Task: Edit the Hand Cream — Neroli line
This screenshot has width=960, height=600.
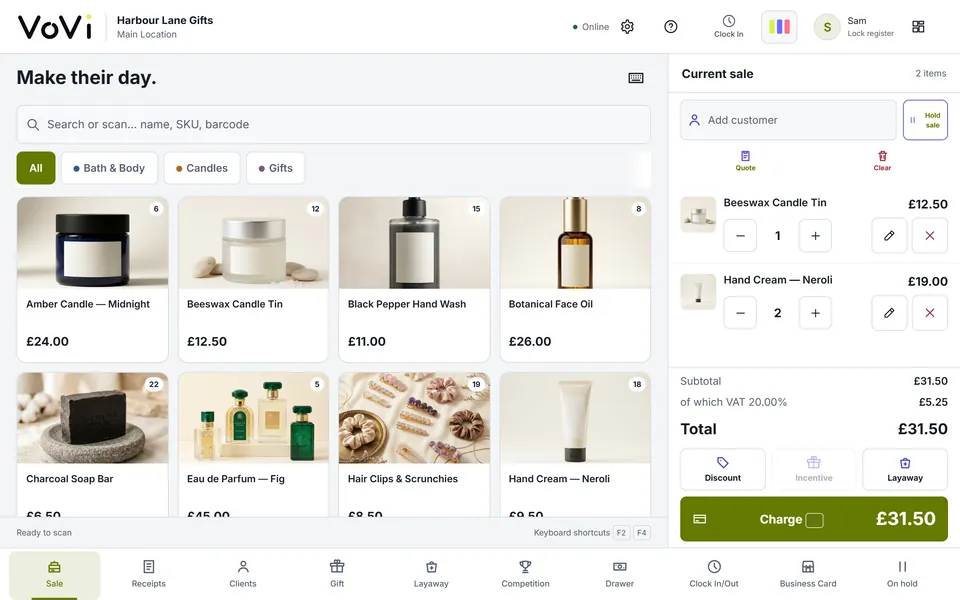Action: pos(889,313)
